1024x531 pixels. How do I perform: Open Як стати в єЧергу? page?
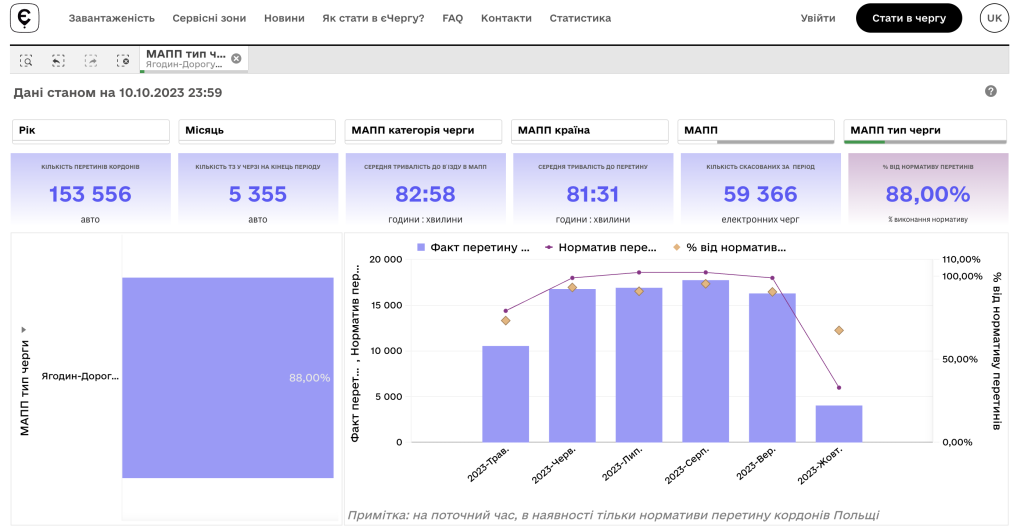[373, 18]
